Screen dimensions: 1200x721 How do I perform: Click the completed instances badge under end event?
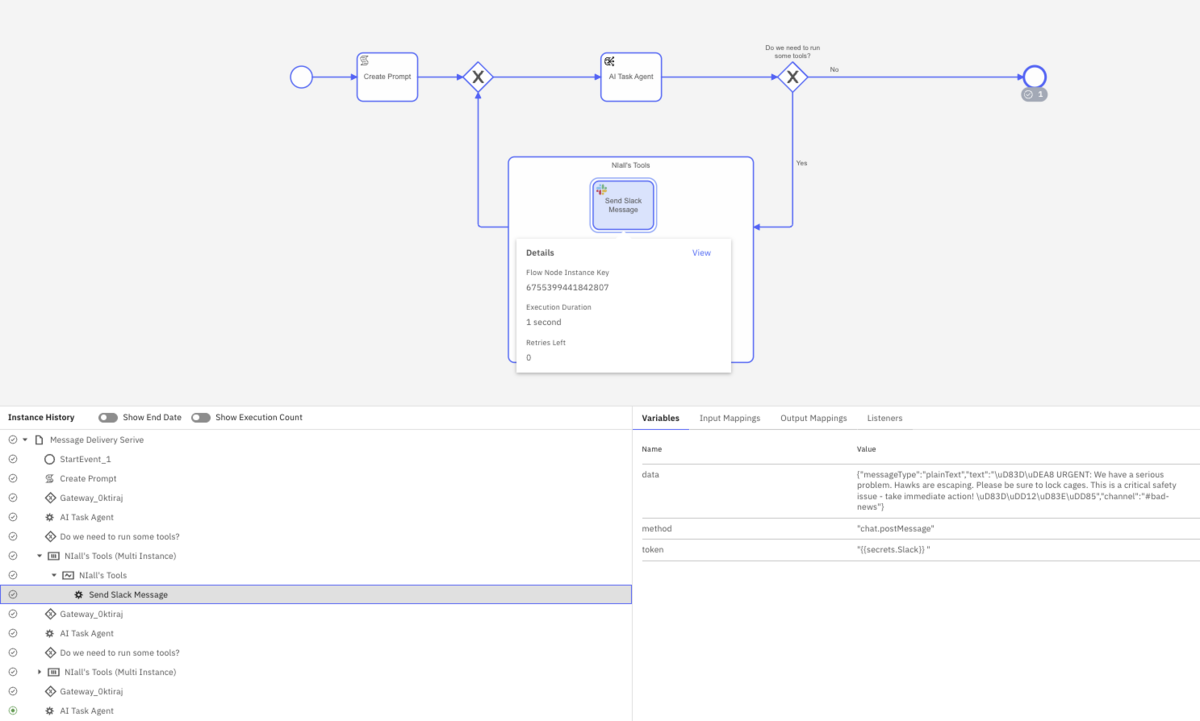pos(1034,95)
